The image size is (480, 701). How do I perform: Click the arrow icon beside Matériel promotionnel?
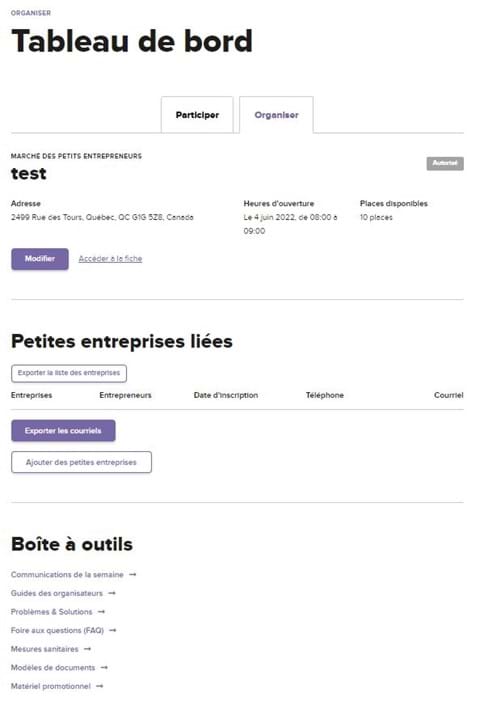click(100, 686)
